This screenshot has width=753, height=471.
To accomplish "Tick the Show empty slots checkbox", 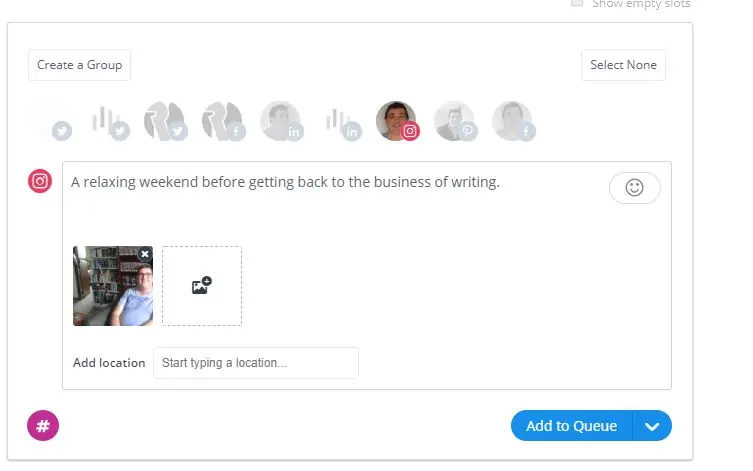I will click(x=577, y=3).
